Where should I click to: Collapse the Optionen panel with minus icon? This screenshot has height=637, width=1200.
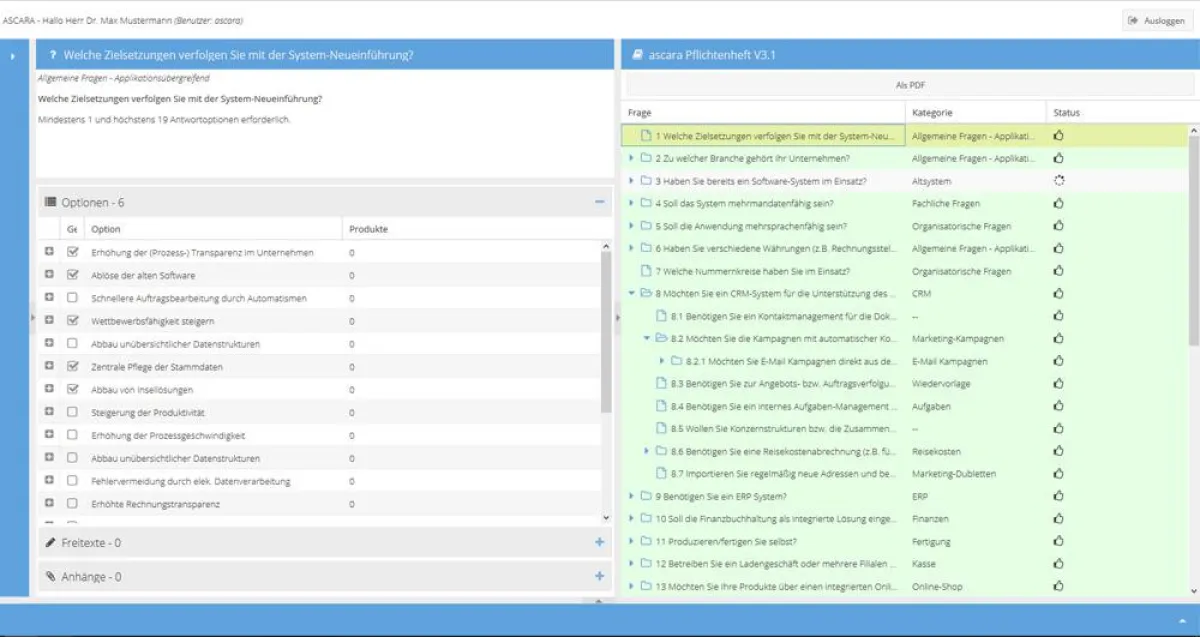point(599,202)
